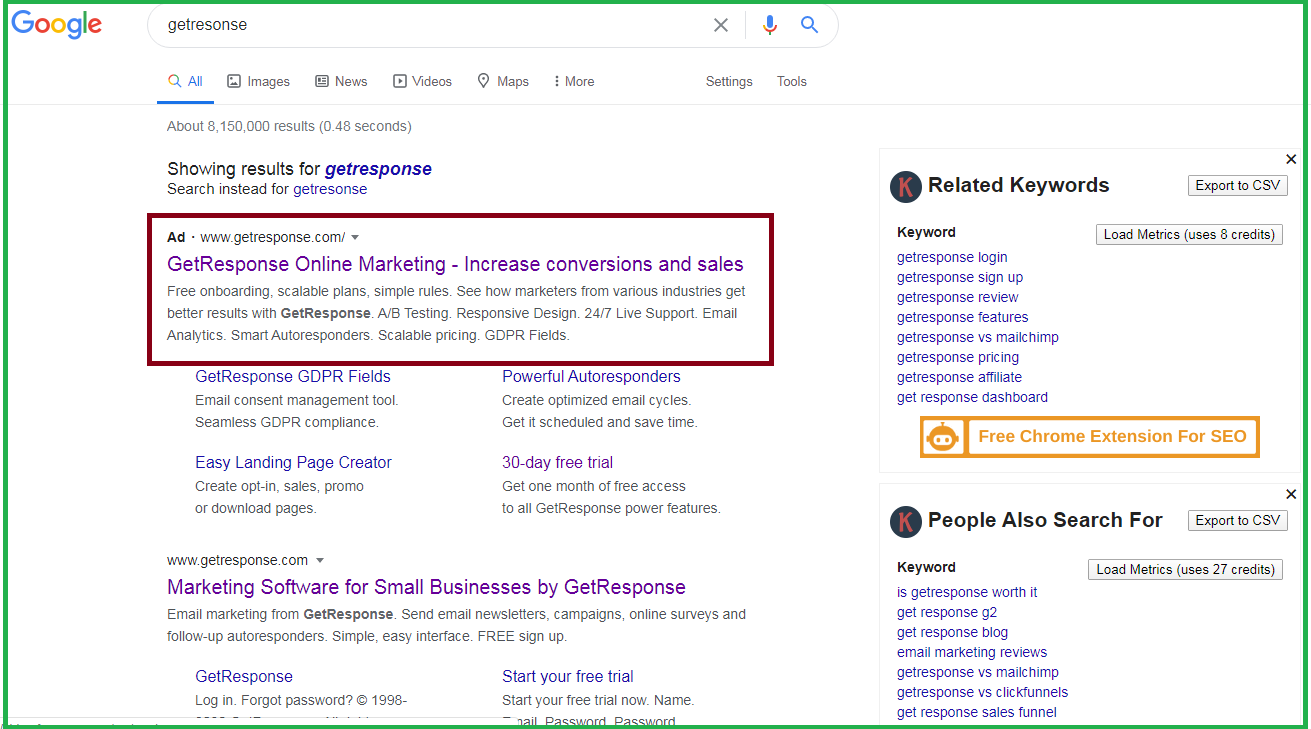Close the People Also Search For panel

[1291, 494]
